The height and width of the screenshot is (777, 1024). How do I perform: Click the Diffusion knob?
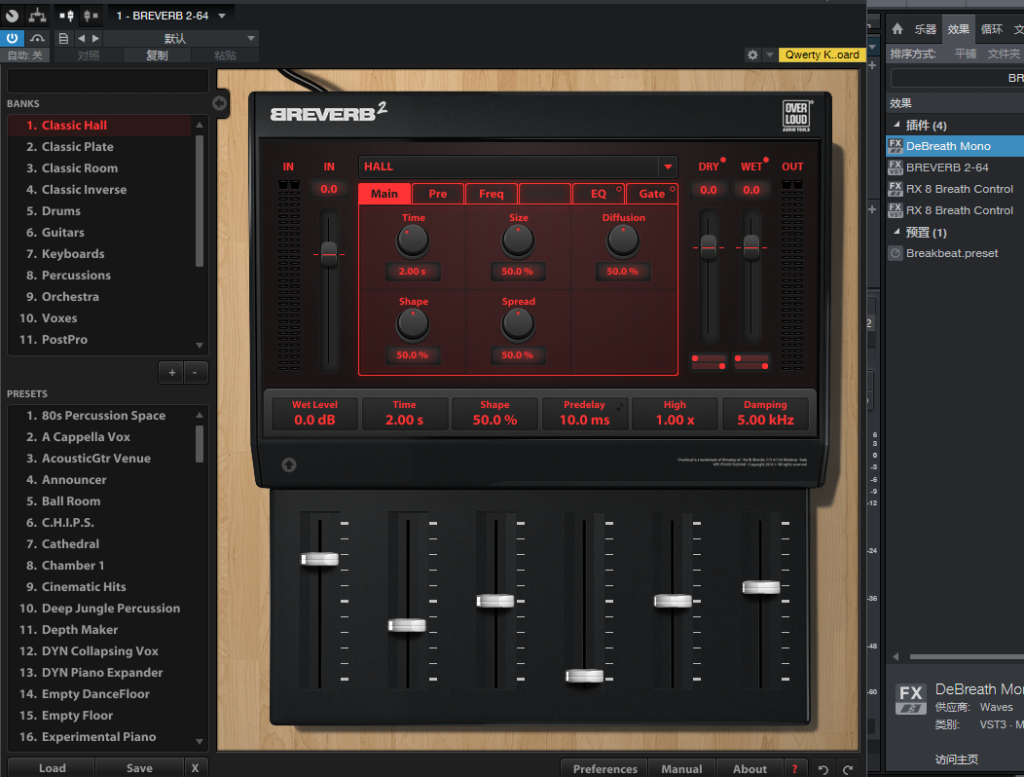click(x=623, y=241)
